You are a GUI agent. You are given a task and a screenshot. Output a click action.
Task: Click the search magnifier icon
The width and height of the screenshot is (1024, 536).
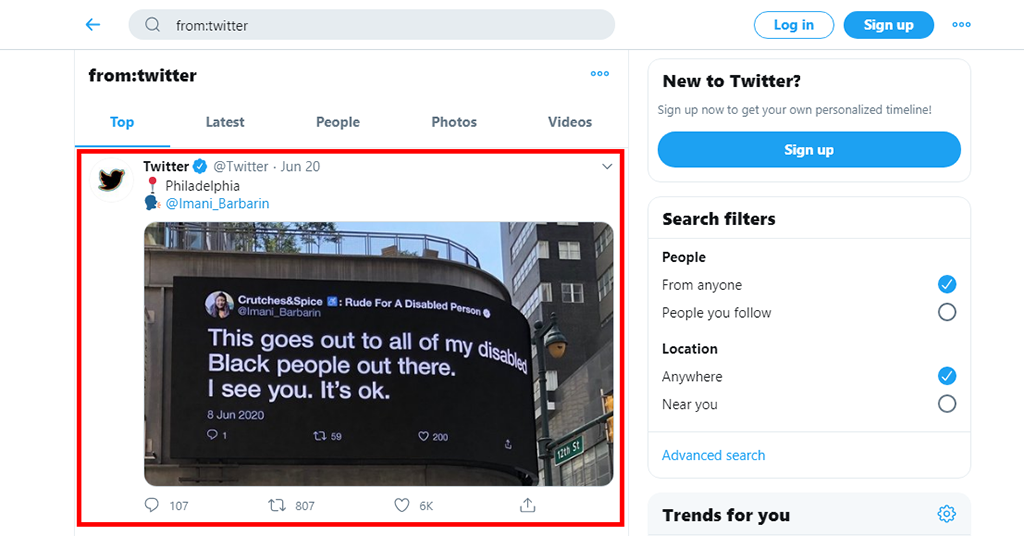[x=152, y=25]
